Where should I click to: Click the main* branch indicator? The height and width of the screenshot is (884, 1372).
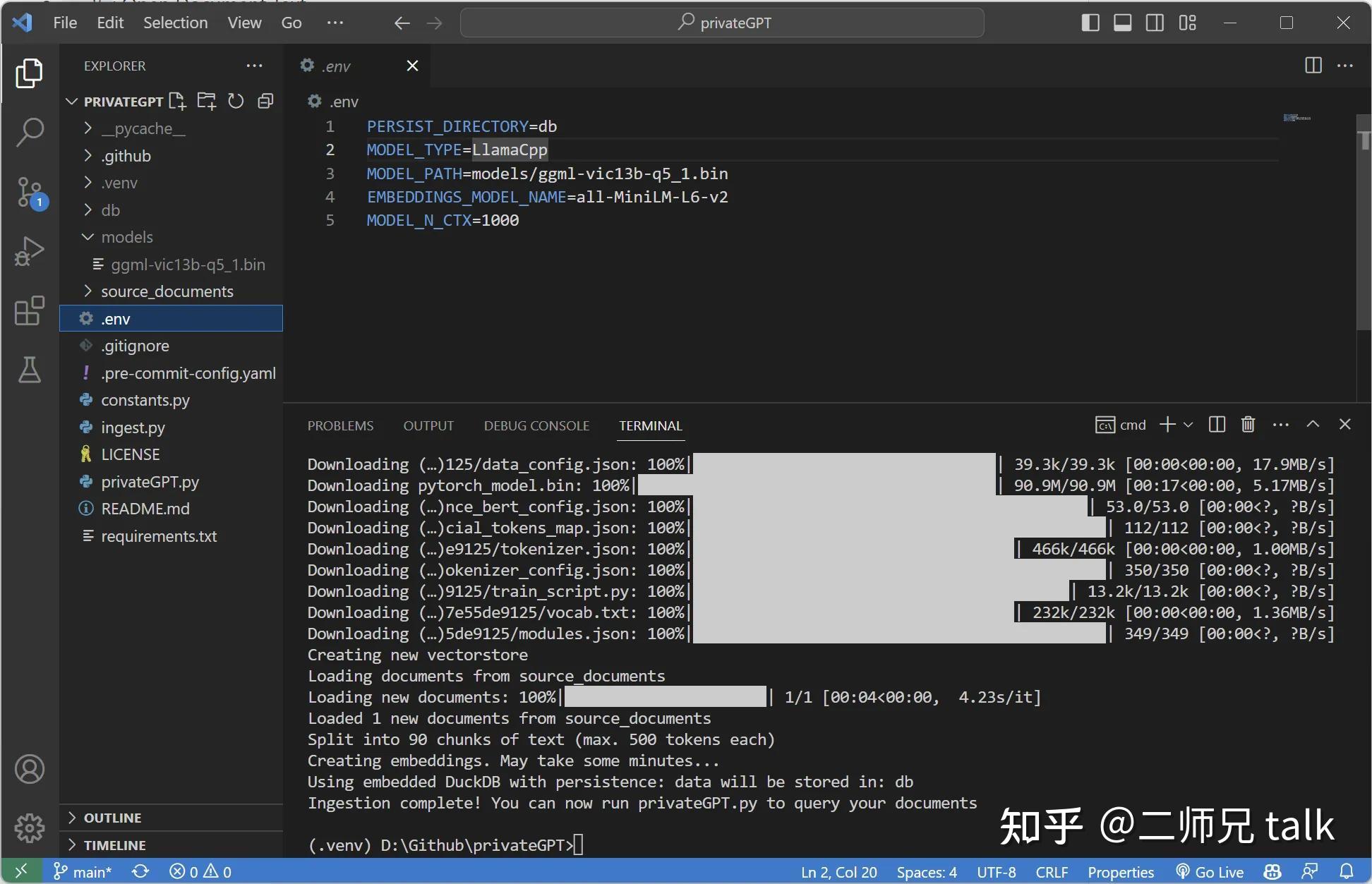(x=83, y=872)
